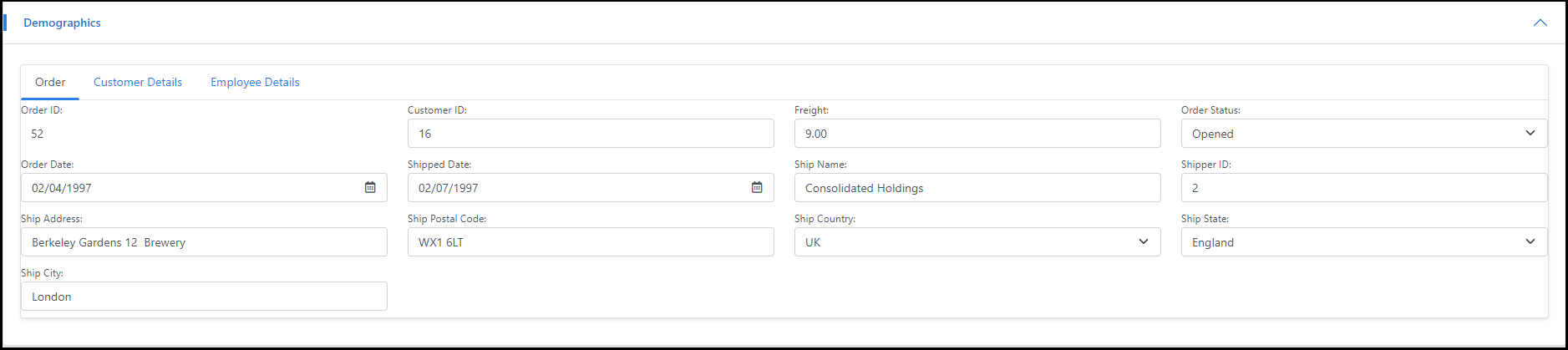Click the Ship Postal Code field
The width and height of the screenshot is (1568, 350).
coord(590,242)
